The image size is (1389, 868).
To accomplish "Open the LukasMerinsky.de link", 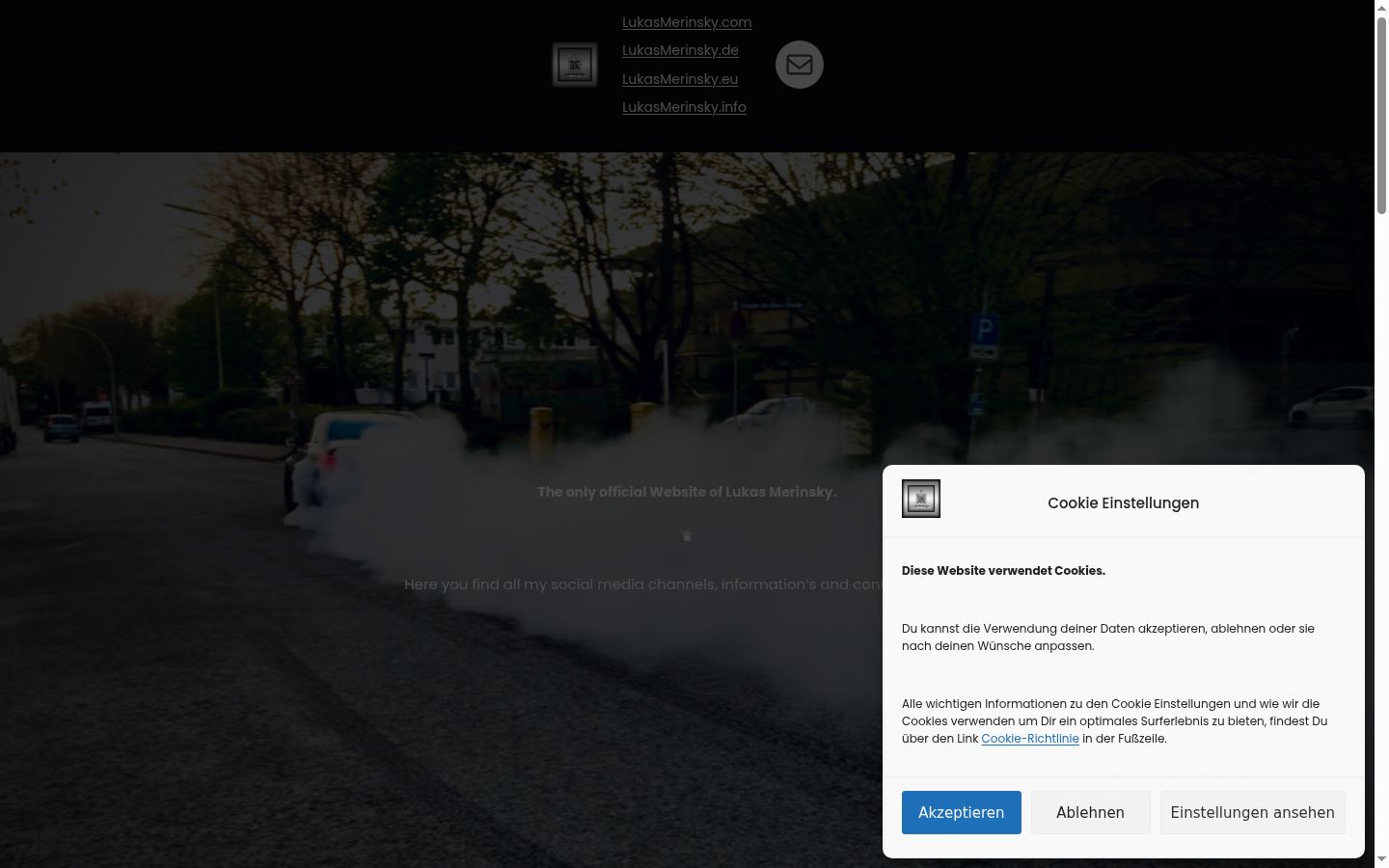I will [680, 50].
